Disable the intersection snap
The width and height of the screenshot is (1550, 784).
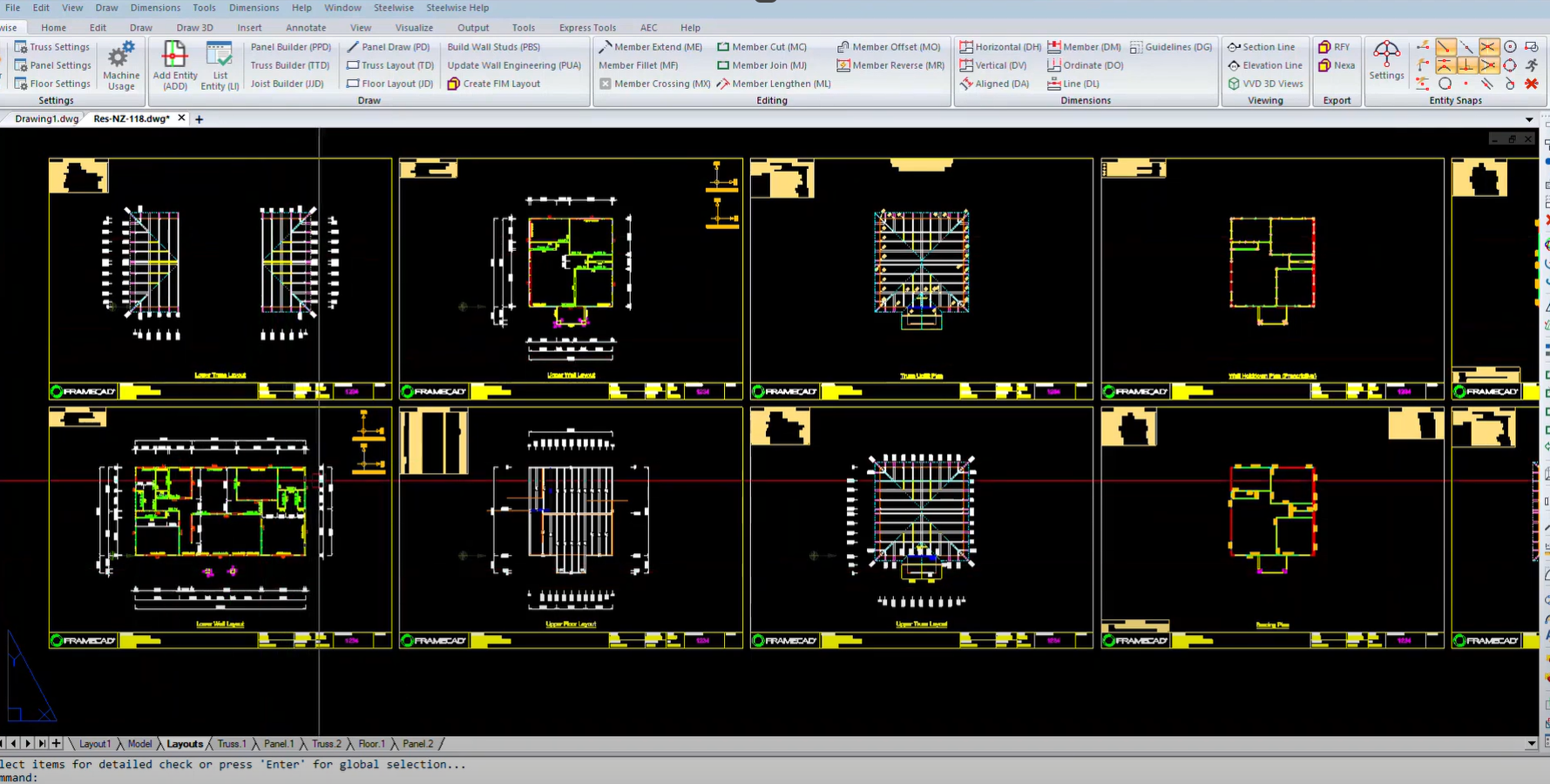coord(1488,45)
